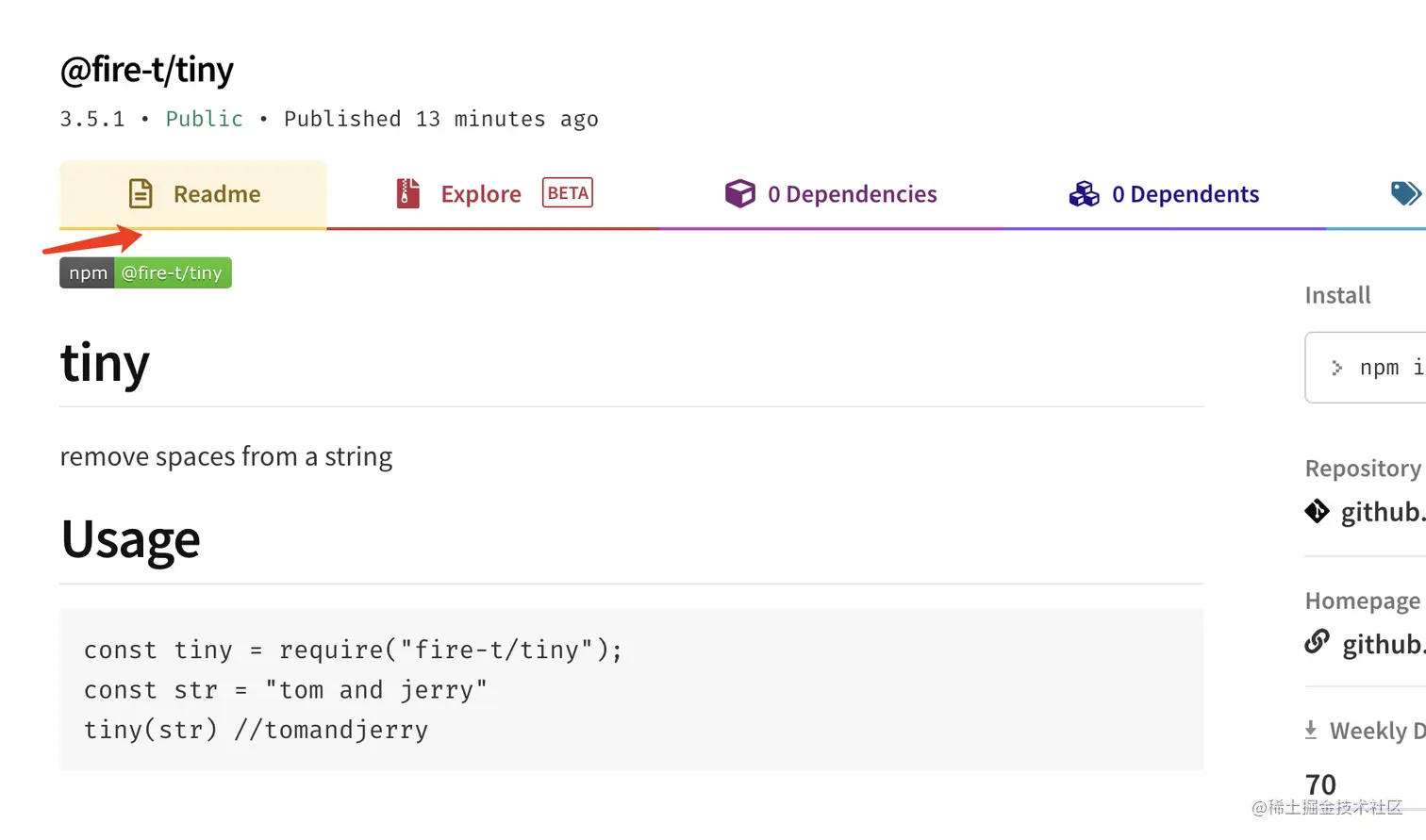The image size is (1426, 840).
Task: Switch to the Readme tab
Action: [216, 194]
